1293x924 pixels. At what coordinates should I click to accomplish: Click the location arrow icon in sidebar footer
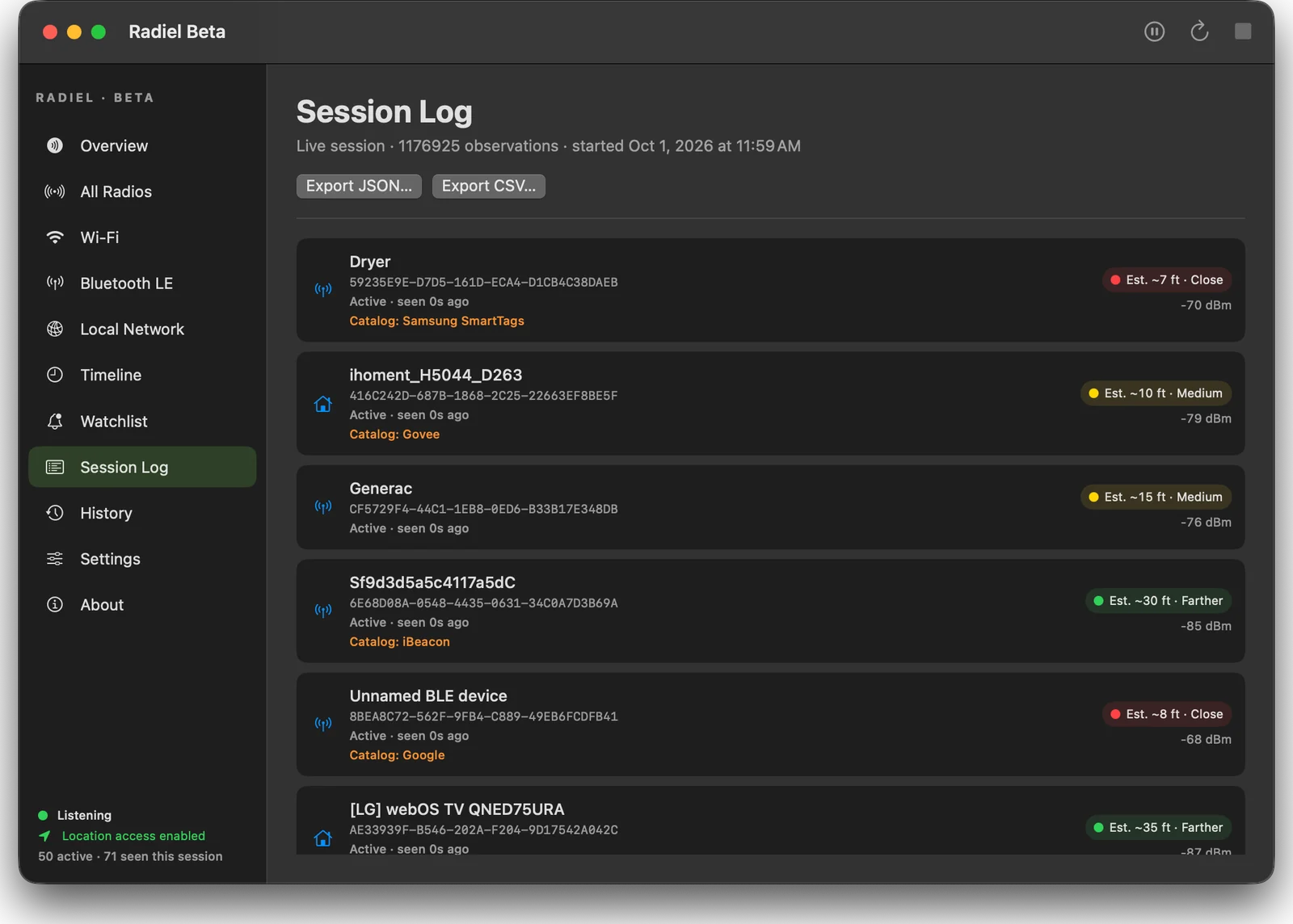[x=44, y=836]
